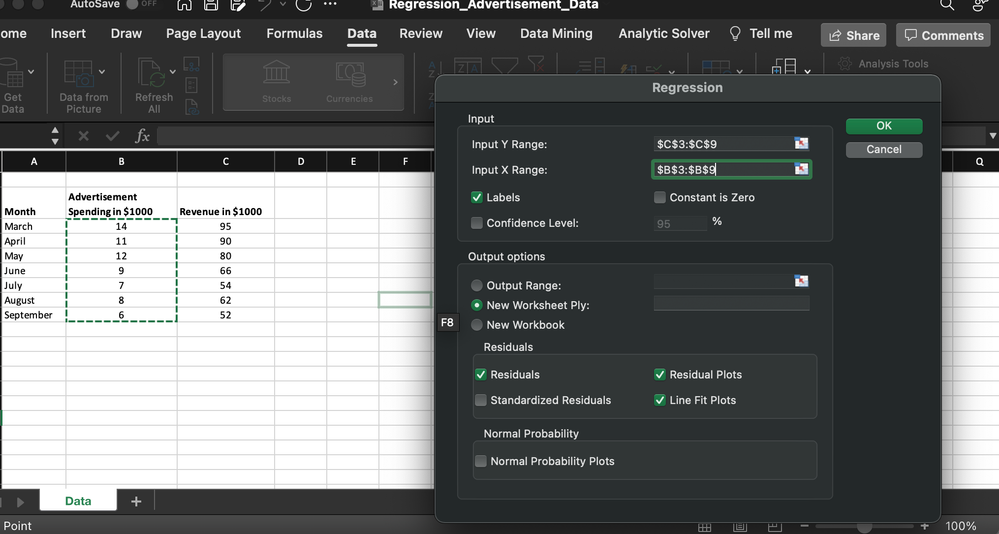
Task: Open the Undo history dropdown arrow
Action: [283, 4]
